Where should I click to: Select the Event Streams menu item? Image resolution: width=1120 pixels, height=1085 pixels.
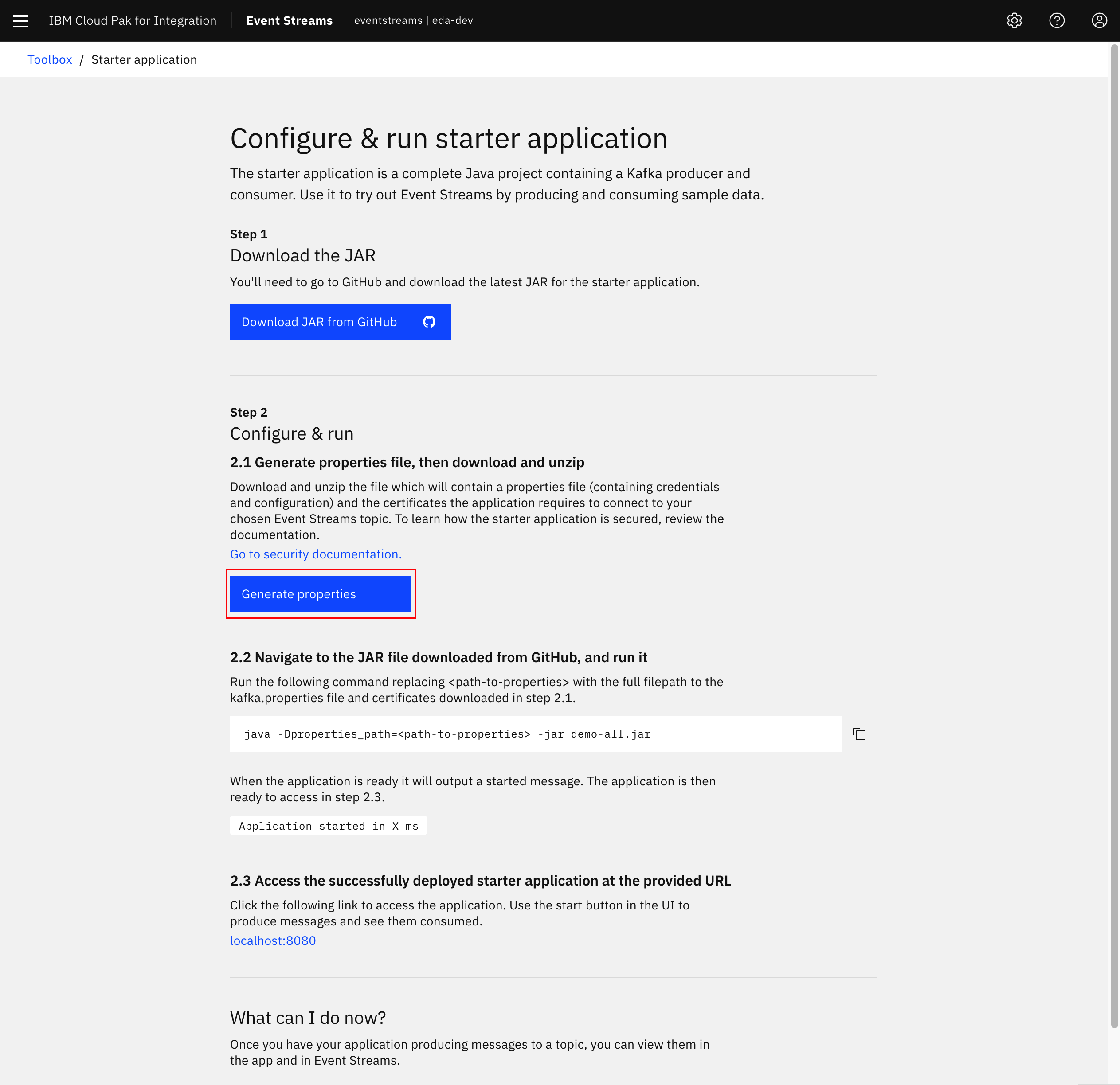(289, 20)
